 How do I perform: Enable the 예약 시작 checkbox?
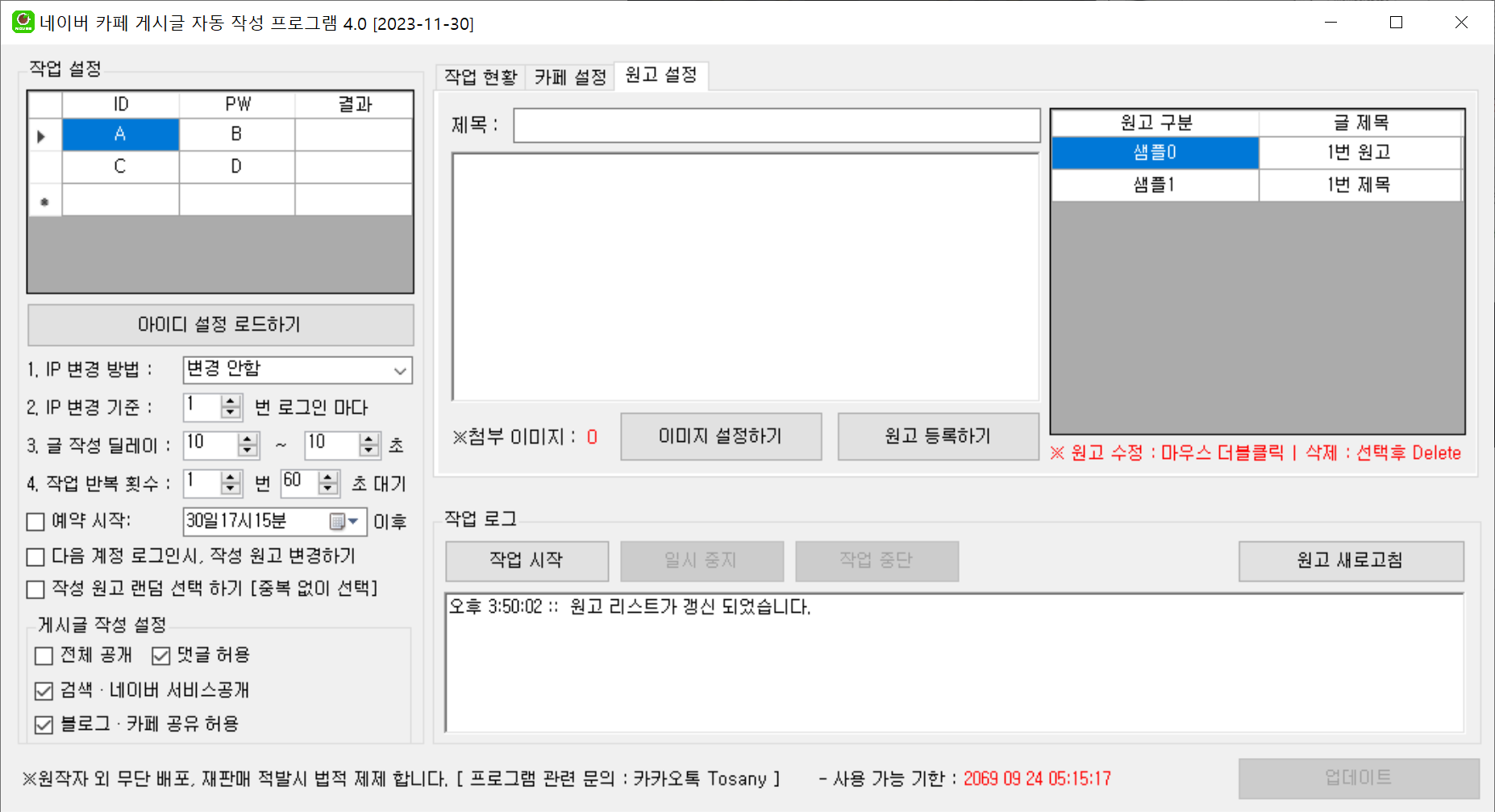pos(35,522)
